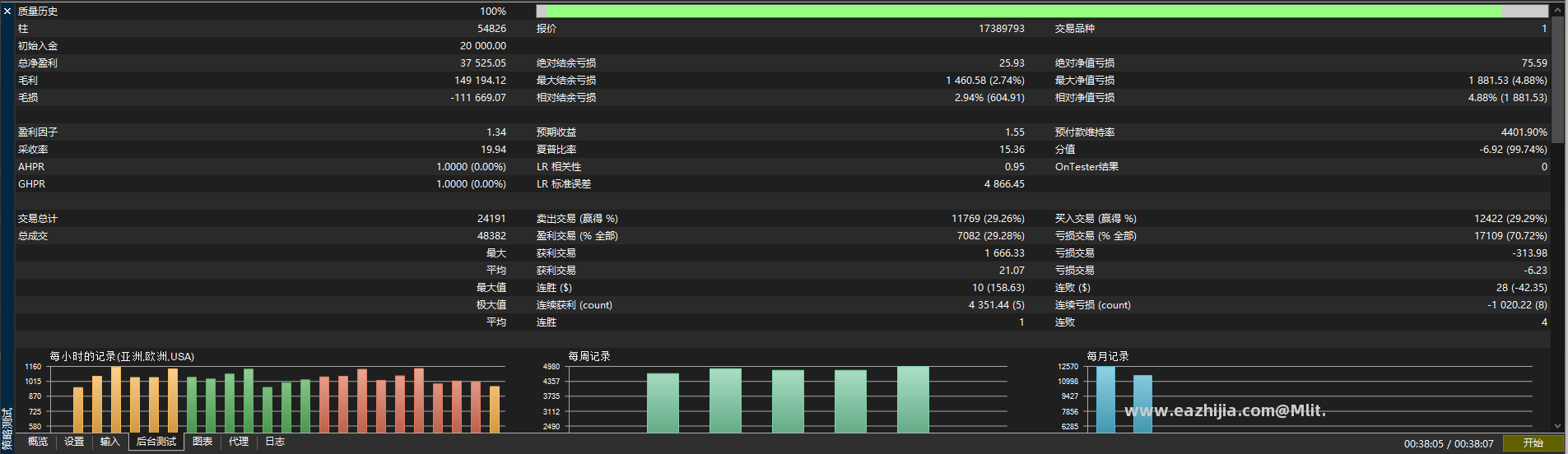Image resolution: width=1568 pixels, height=454 pixels.
Task: Select the 后台测试 tab
Action: (156, 442)
